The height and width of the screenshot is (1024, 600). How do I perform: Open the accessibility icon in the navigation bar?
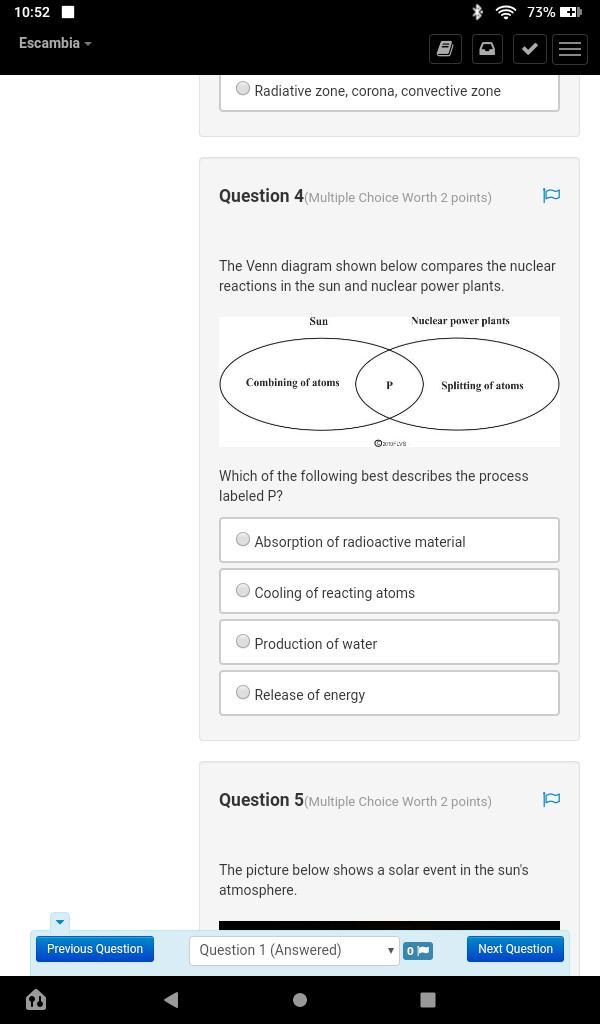(36, 999)
